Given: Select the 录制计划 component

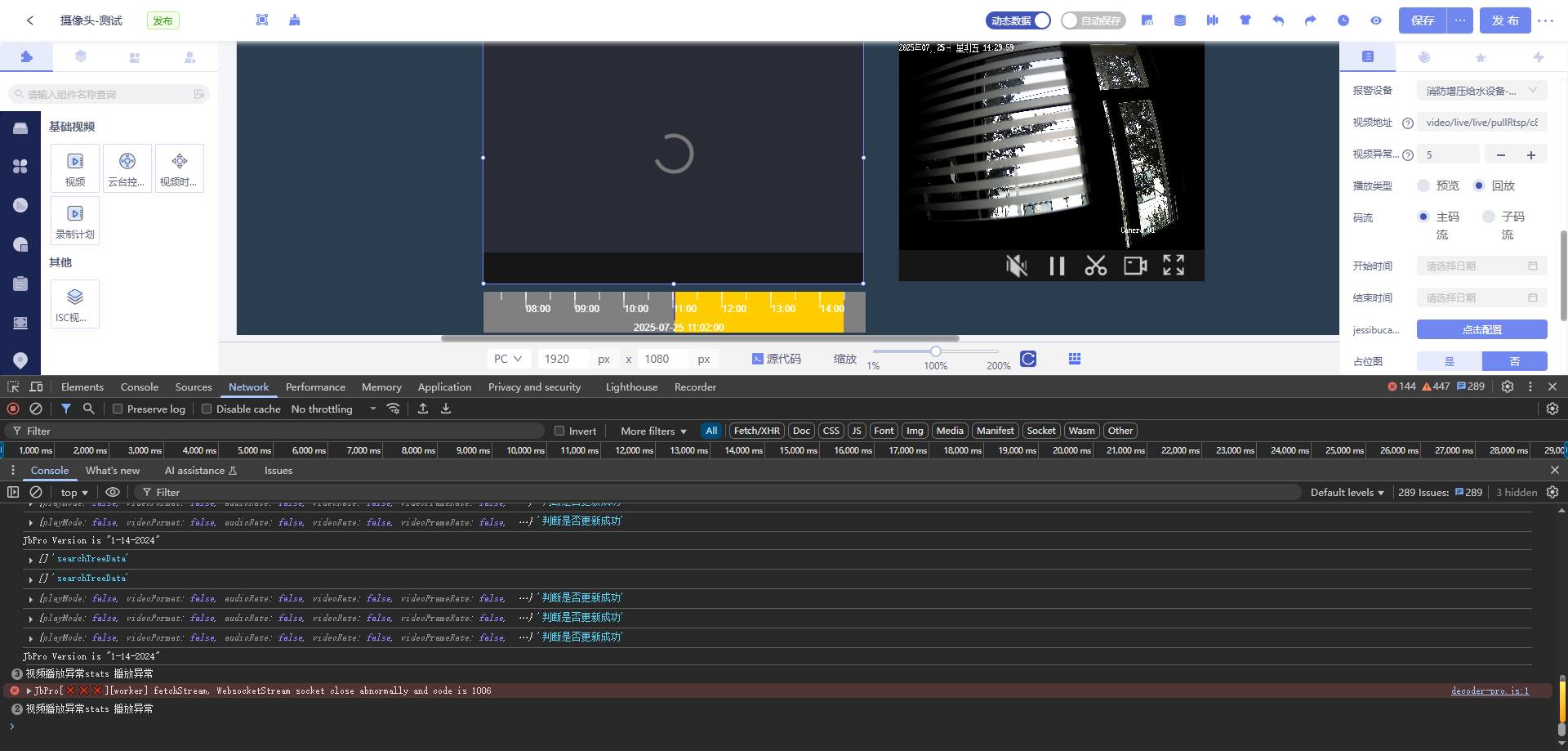Looking at the screenshot, I should [x=75, y=221].
